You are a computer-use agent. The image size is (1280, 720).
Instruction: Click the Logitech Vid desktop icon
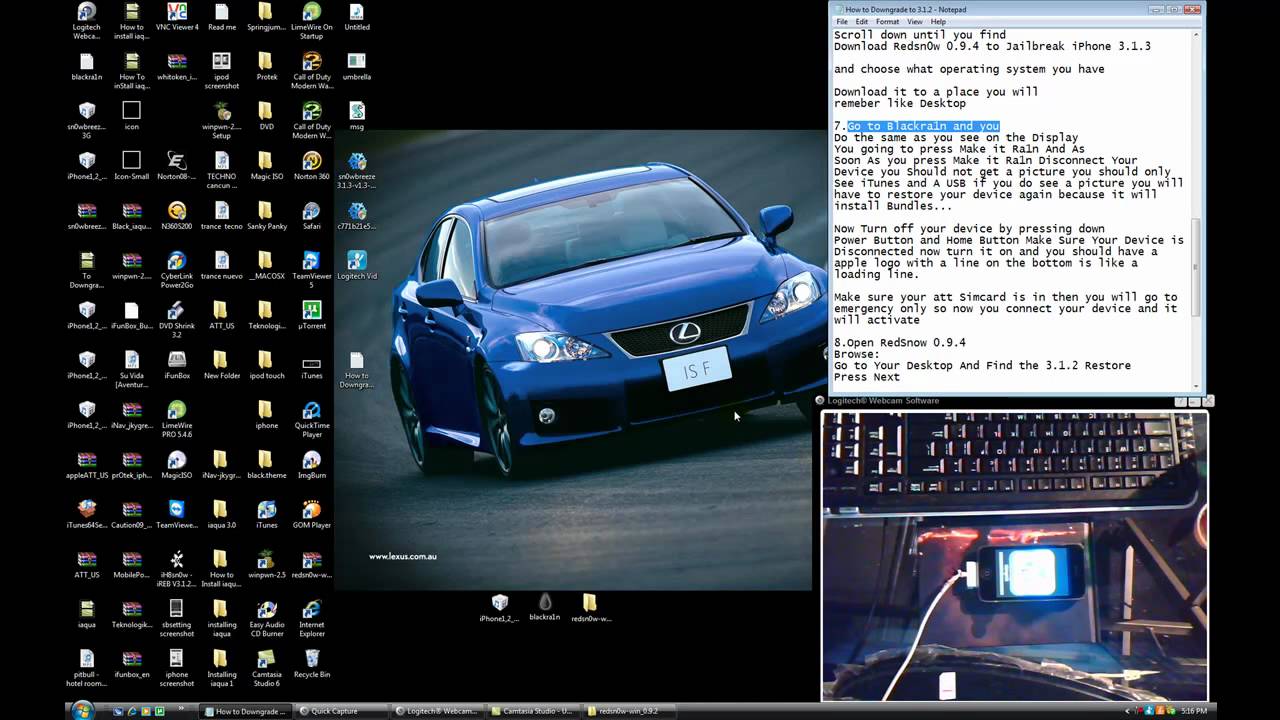click(x=357, y=266)
